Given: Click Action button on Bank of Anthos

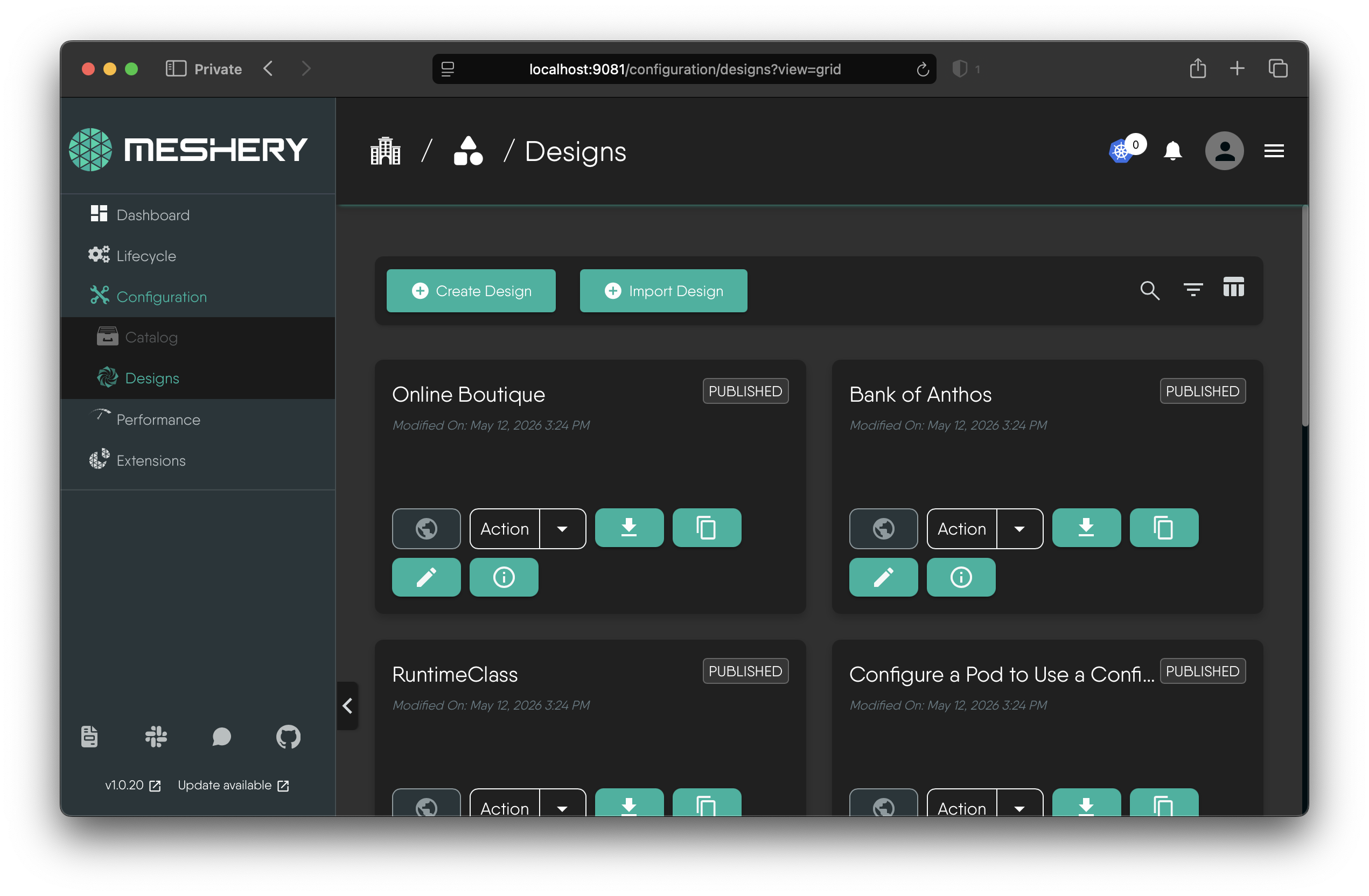Looking at the screenshot, I should (x=962, y=529).
